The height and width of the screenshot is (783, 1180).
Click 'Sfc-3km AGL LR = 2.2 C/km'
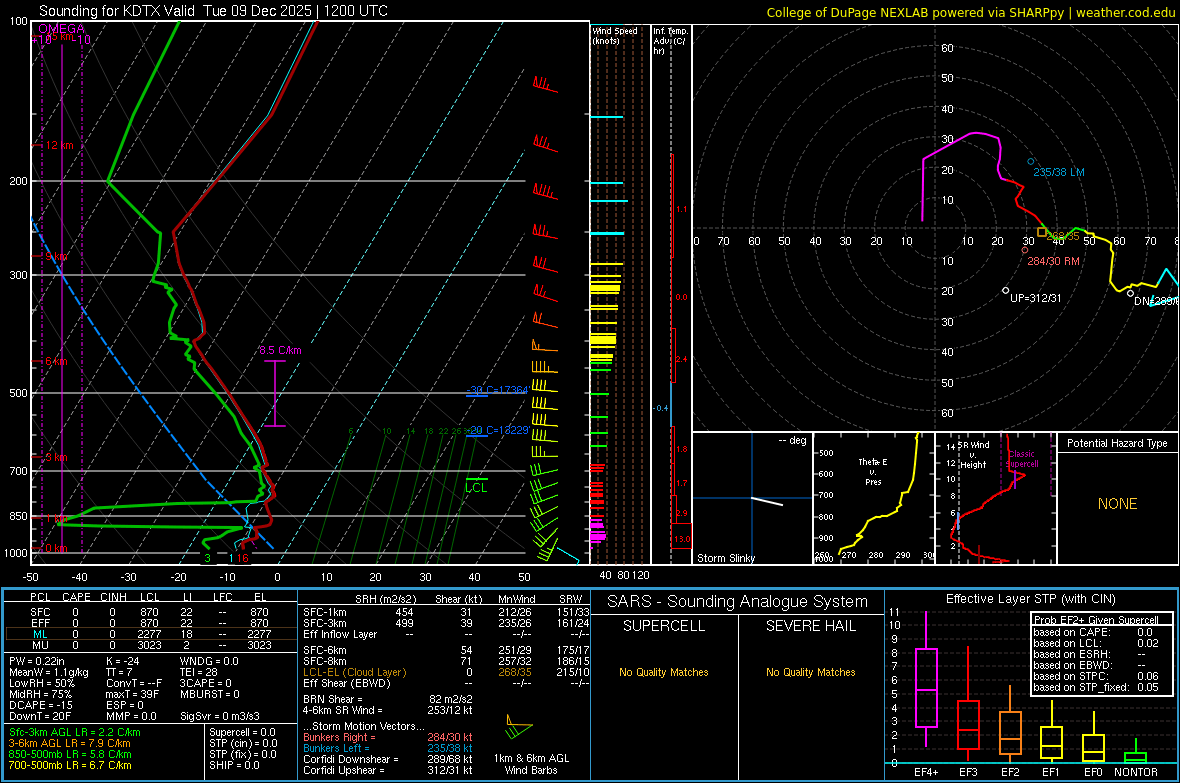75,732
